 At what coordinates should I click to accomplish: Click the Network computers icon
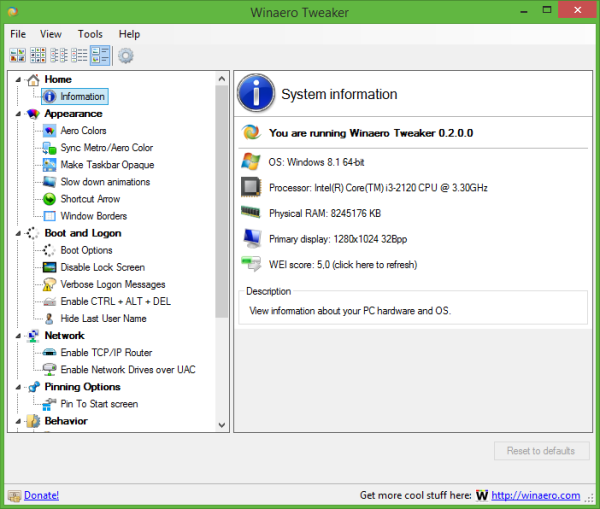[33, 336]
